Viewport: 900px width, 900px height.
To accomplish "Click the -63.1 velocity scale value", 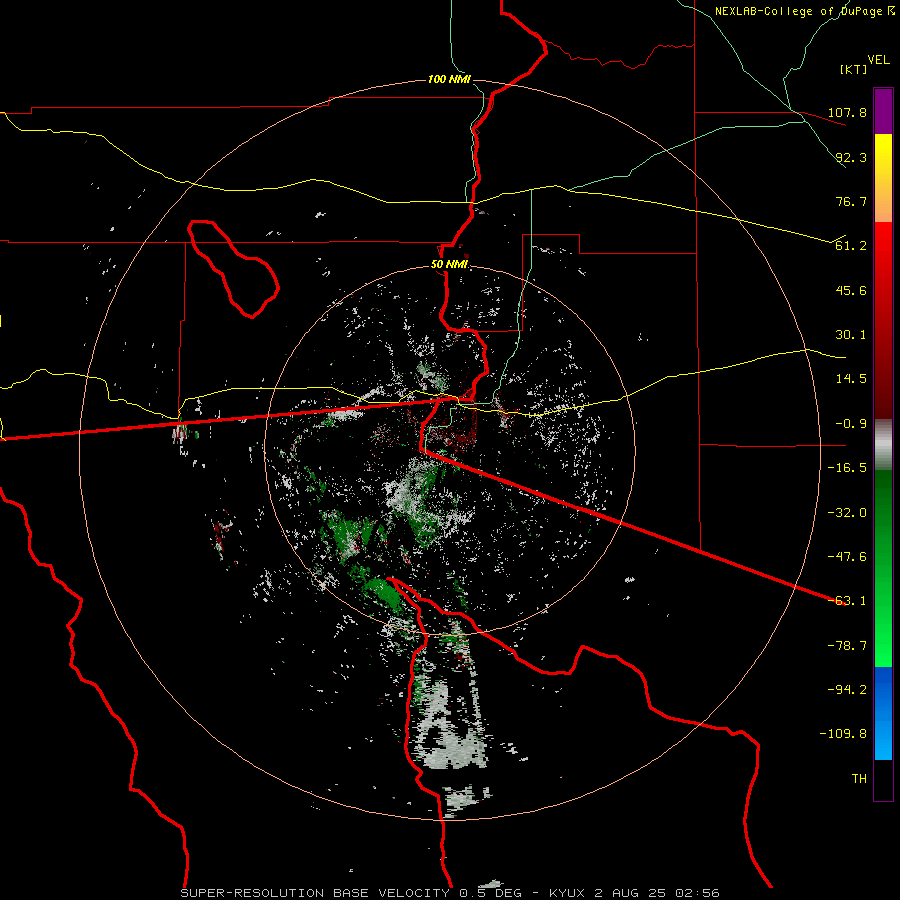I will click(x=847, y=601).
